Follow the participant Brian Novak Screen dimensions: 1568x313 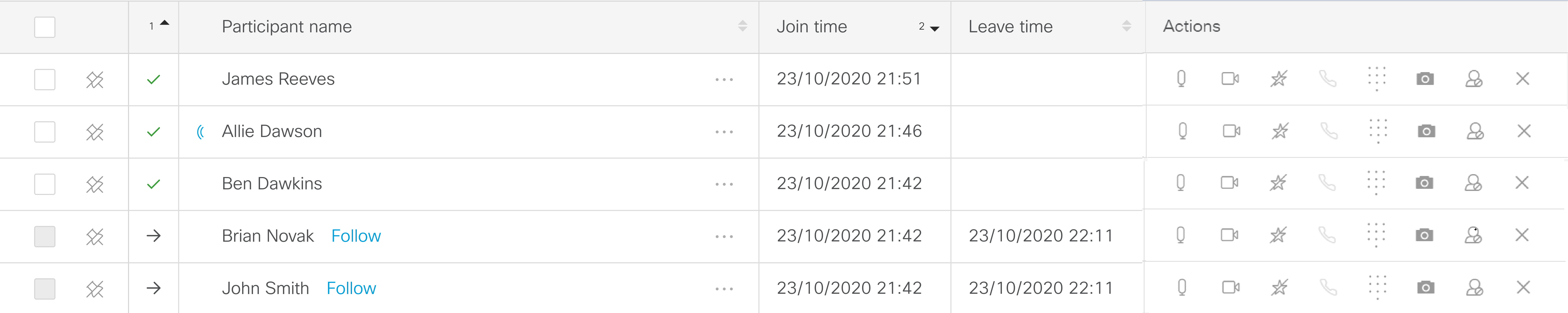click(355, 236)
